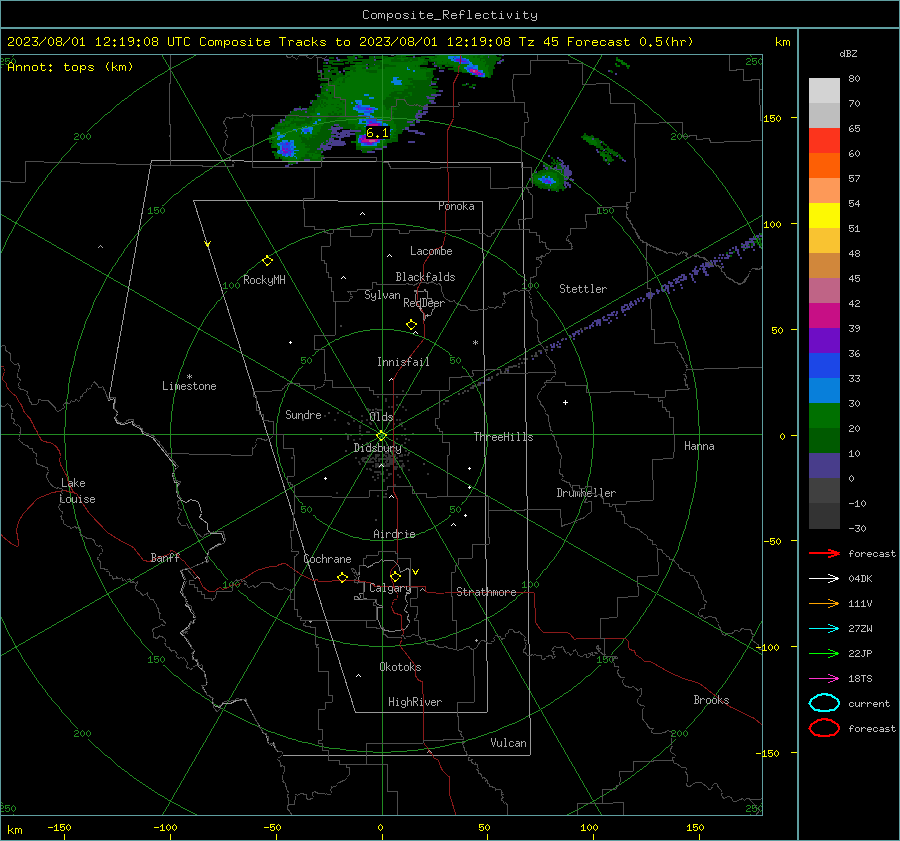Click the 'Annot: tops (km)' label
Viewport: 900px width, 841px height.
point(70,67)
